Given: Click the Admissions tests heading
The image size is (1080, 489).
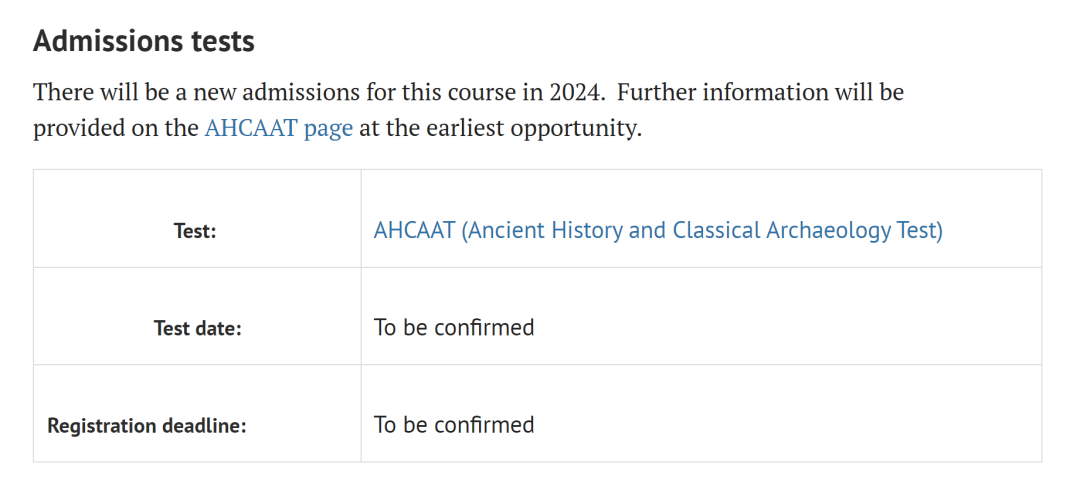Looking at the screenshot, I should coord(144,42).
